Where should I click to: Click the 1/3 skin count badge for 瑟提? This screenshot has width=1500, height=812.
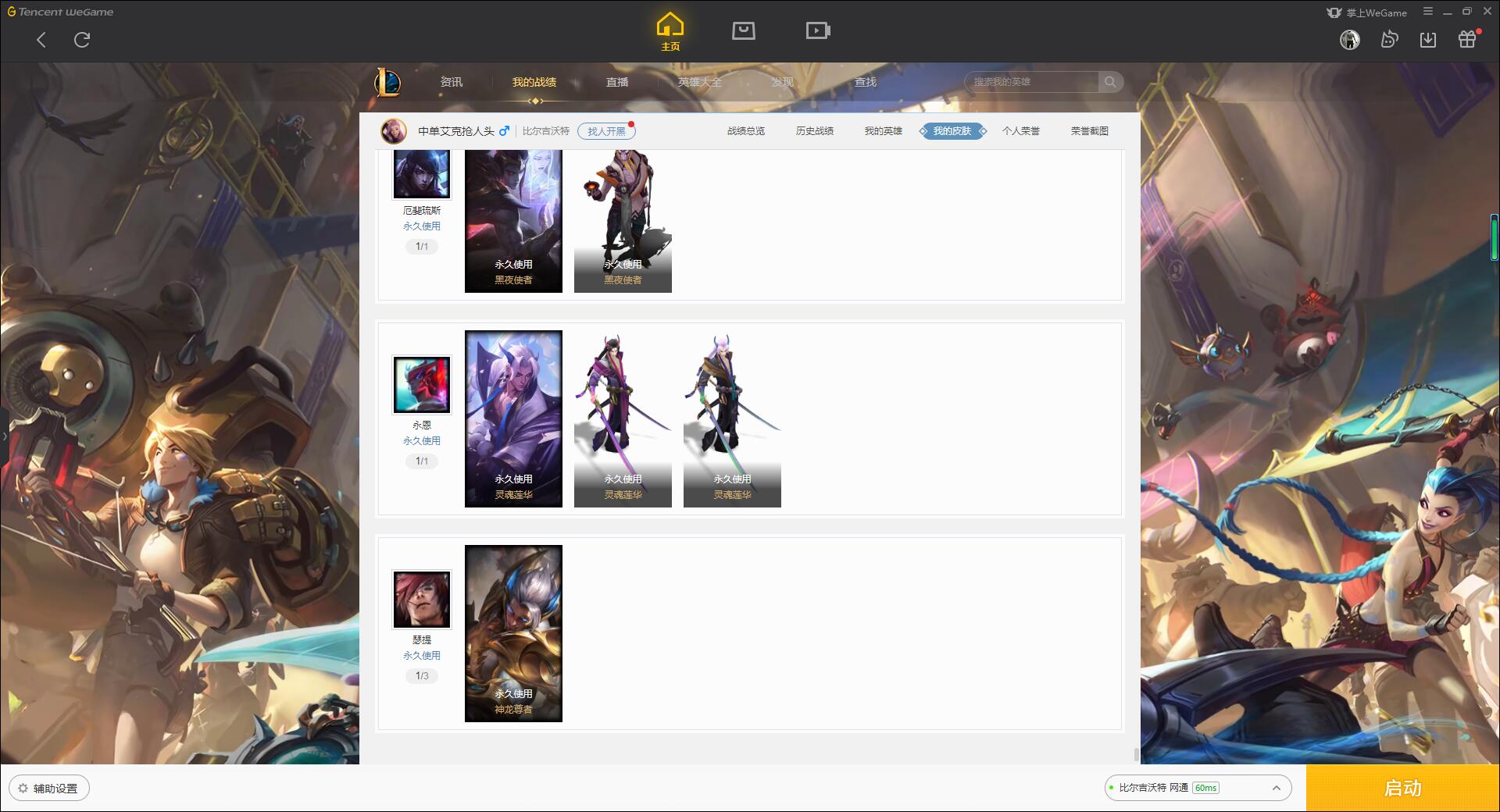point(422,676)
